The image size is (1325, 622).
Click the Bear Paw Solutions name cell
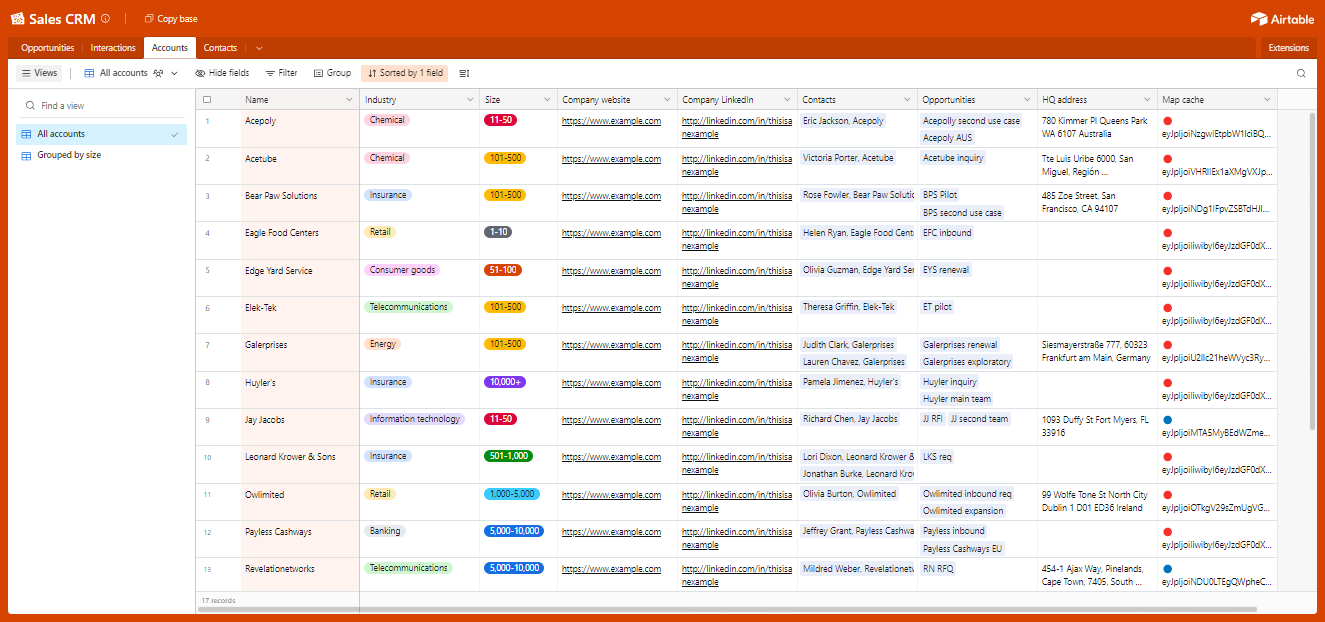300,203
